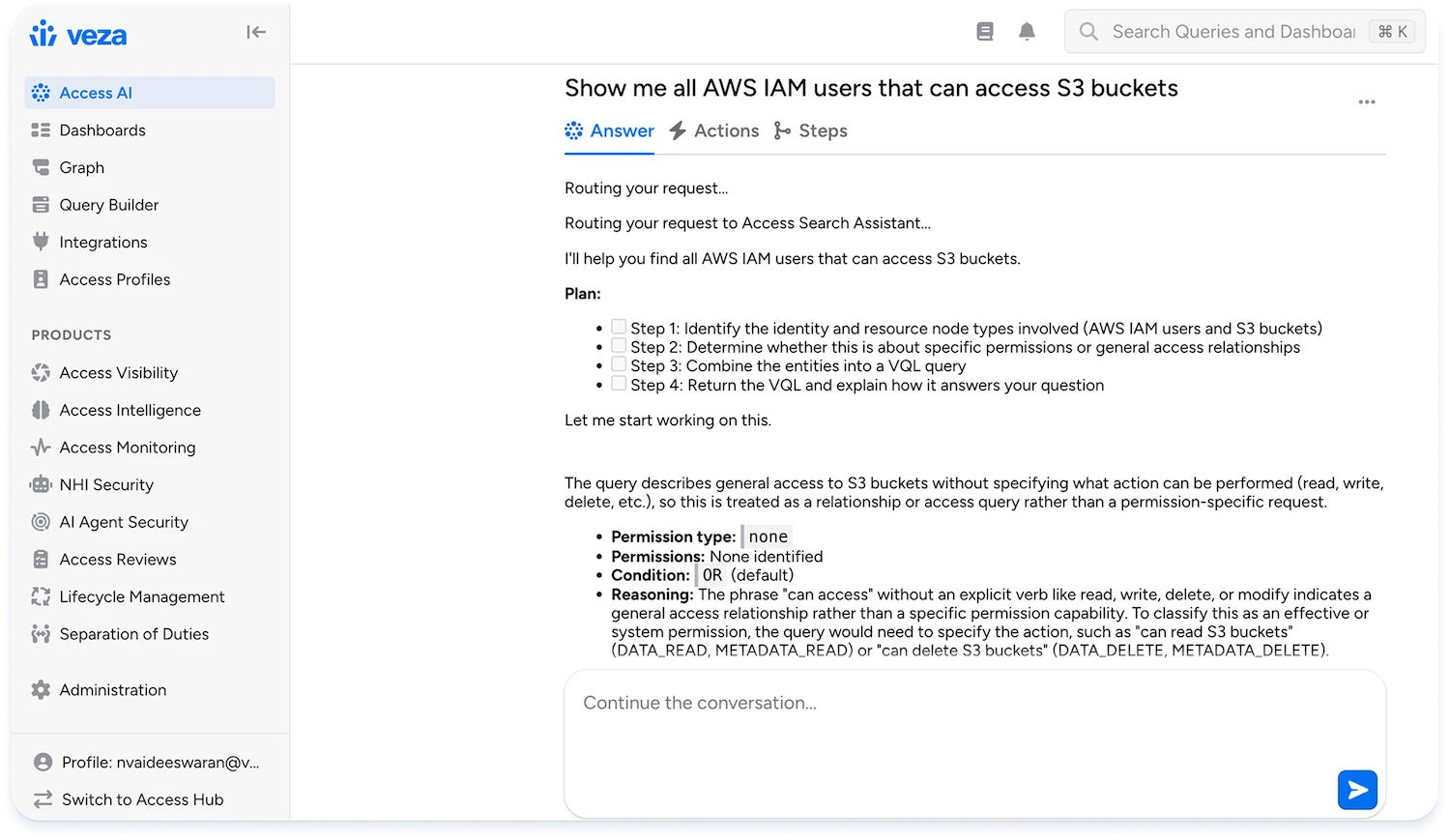This screenshot has height=840, width=1450.
Task: Open the three-dot conversation options menu
Action: tap(1366, 101)
